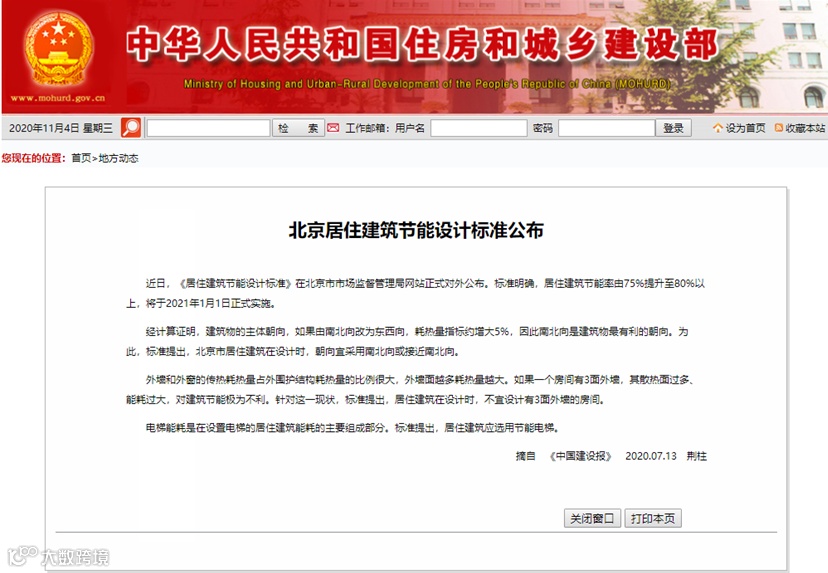Click the paragraph beginning 电梯能耗是

click(x=352, y=428)
